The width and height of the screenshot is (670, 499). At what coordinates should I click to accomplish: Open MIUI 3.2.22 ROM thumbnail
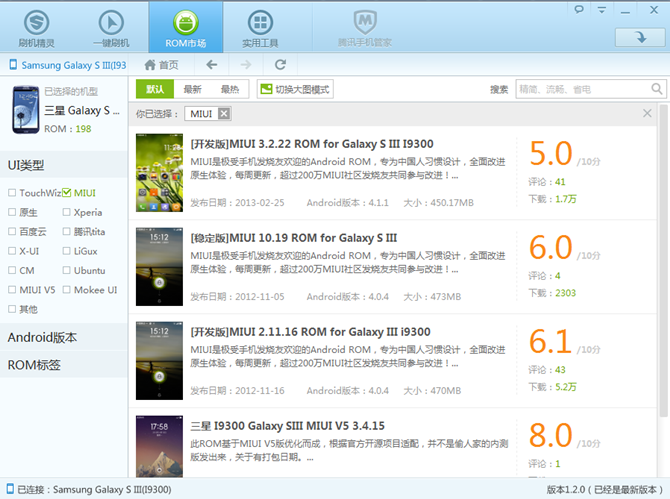(159, 173)
